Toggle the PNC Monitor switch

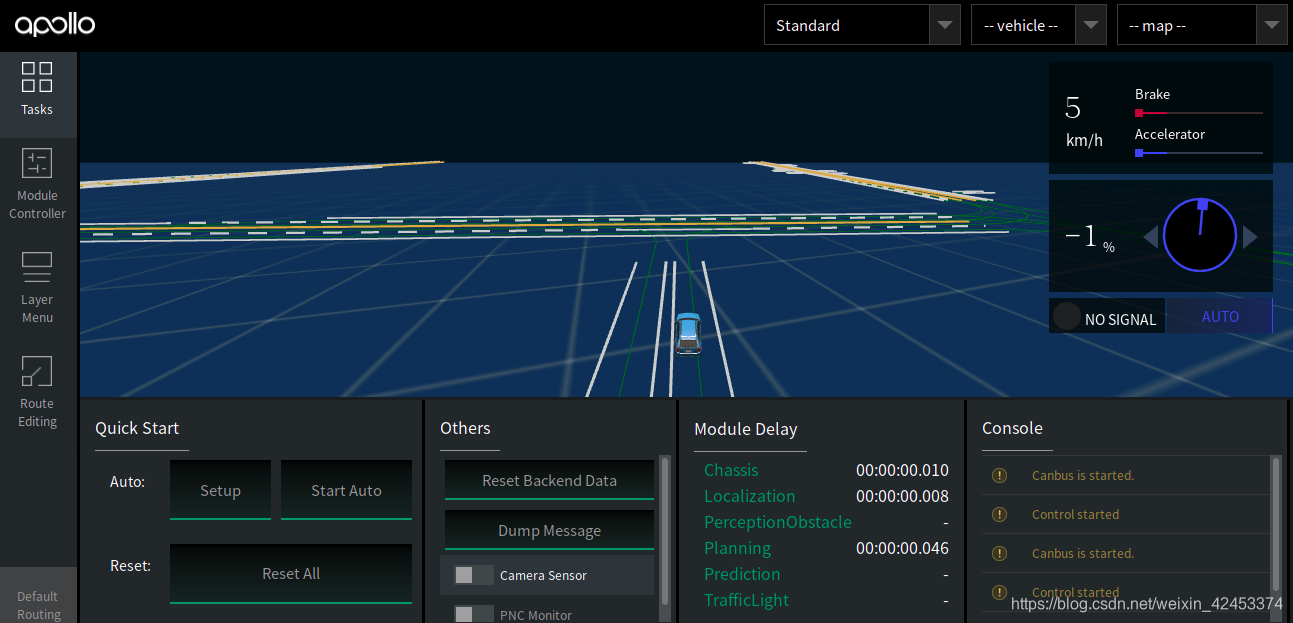tap(473, 615)
